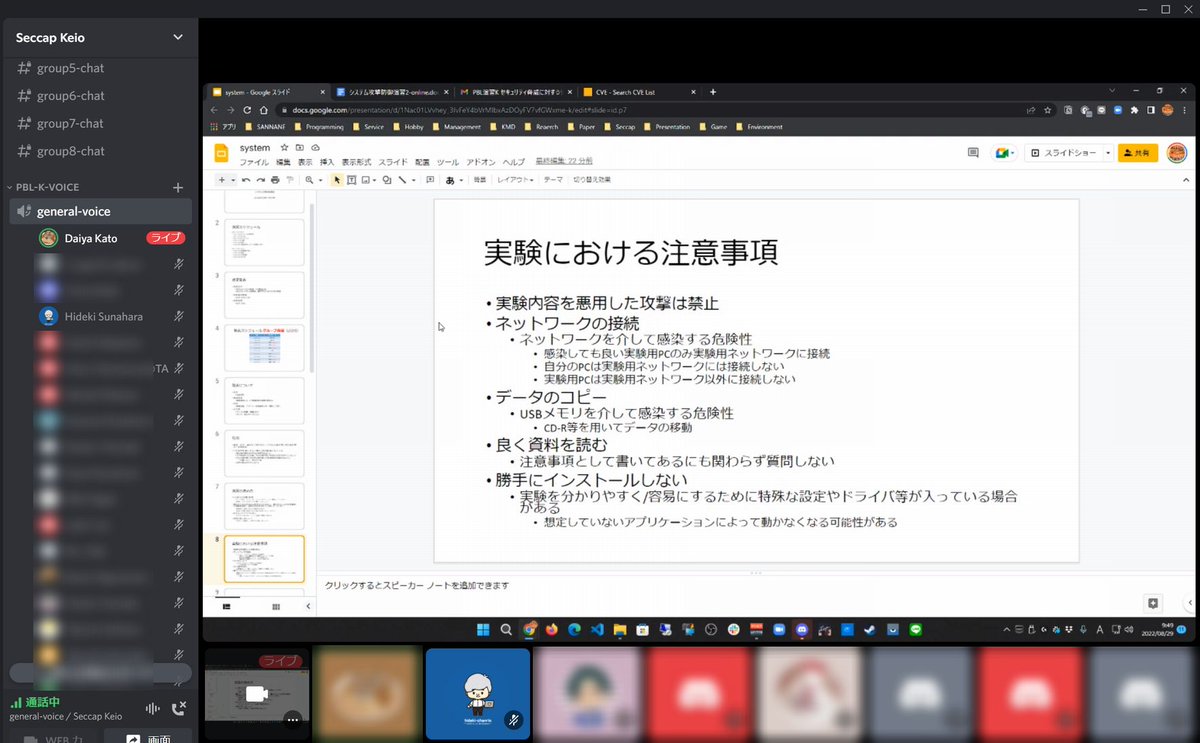Click the テーマ toolbar button

[553, 180]
